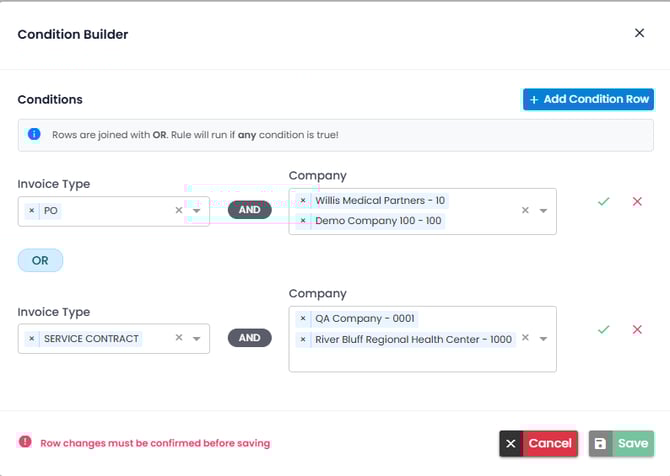Remove the PO invoice type tag

pos(32,211)
